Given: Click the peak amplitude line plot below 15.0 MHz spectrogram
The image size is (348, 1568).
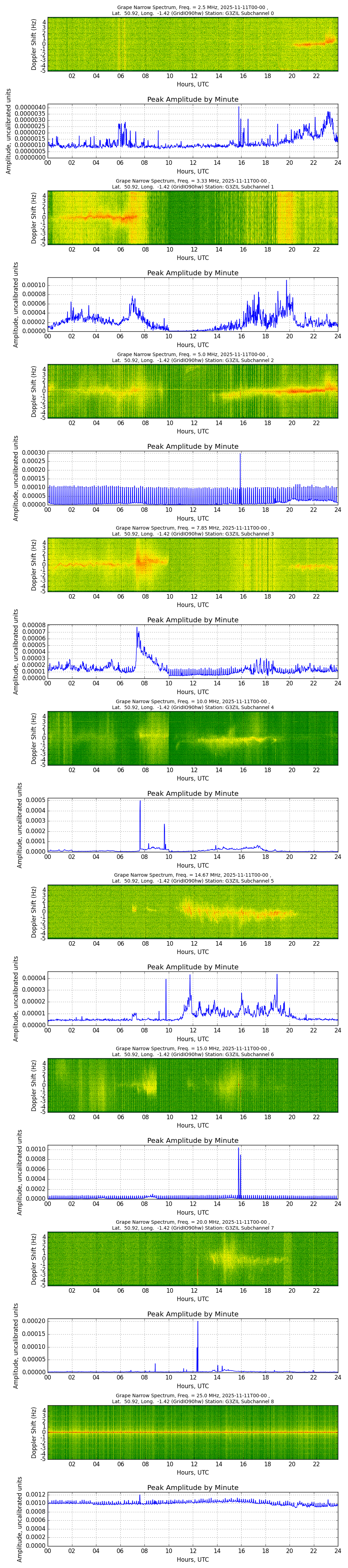Looking at the screenshot, I should tap(193, 1172).
